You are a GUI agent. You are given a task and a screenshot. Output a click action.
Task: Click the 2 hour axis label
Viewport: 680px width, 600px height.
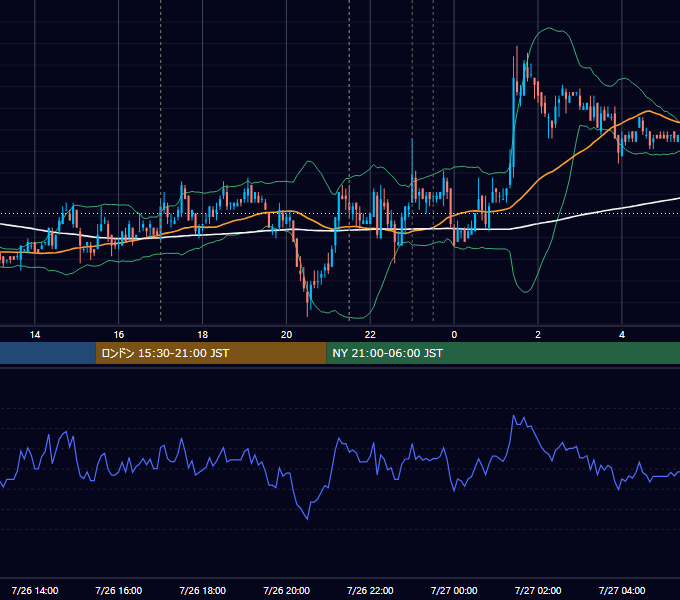tap(538, 335)
